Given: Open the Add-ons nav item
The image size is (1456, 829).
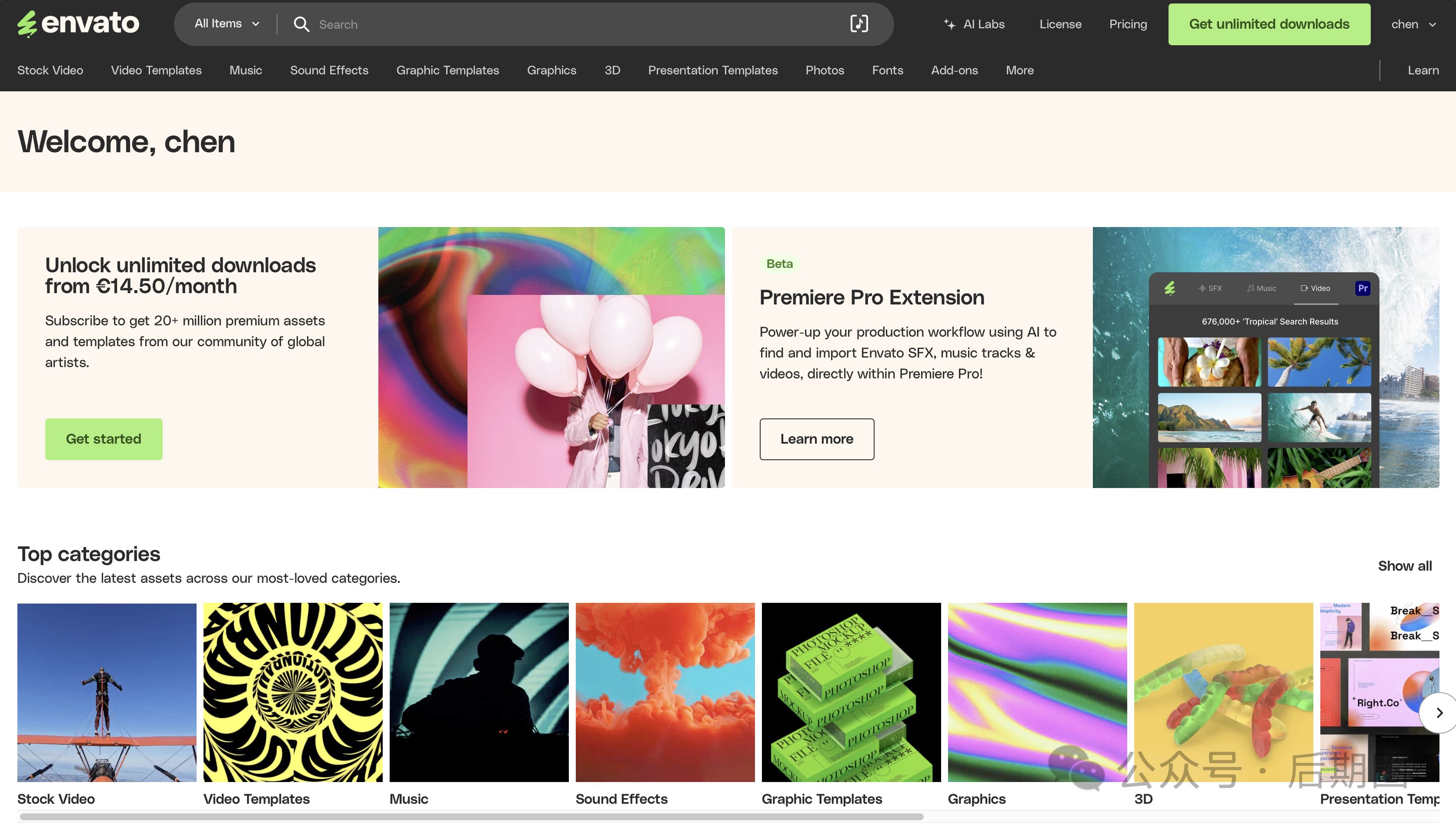Looking at the screenshot, I should pyautogui.click(x=954, y=70).
